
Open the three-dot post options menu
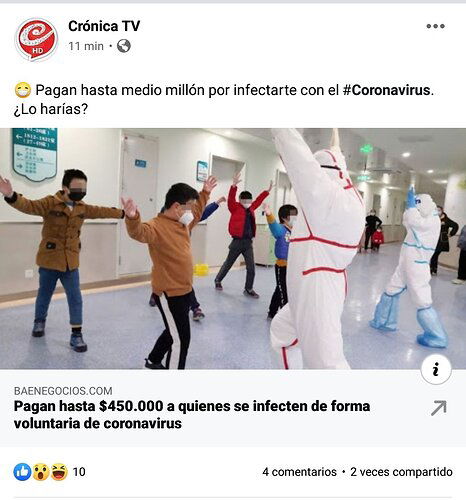435,26
